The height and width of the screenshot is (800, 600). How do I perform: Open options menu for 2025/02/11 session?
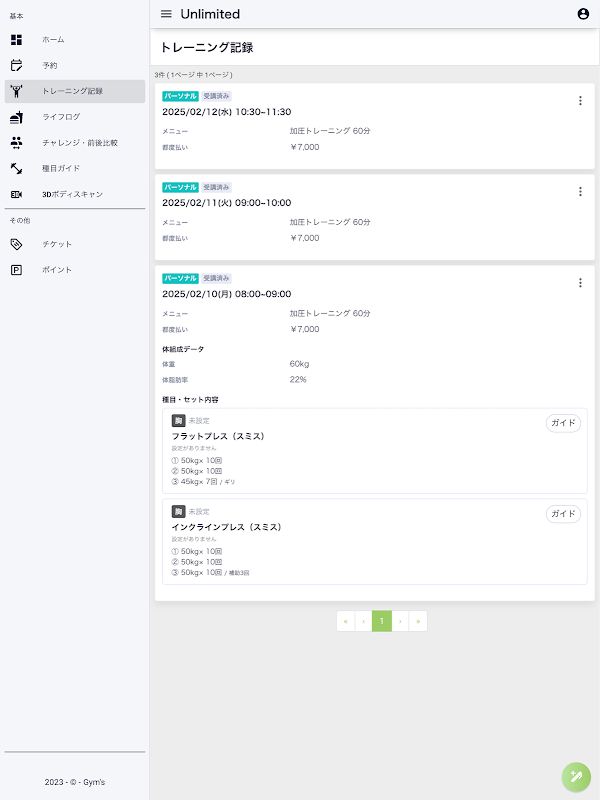(580, 192)
